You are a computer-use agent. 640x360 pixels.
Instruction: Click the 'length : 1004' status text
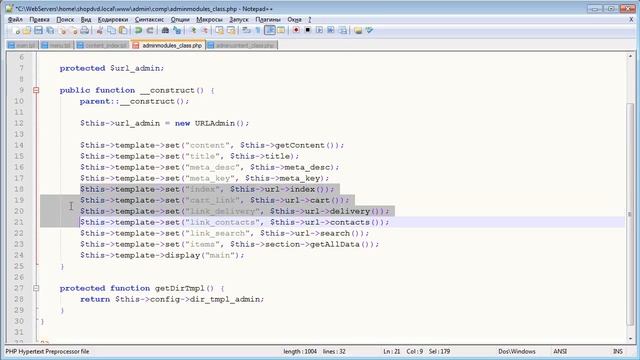300,351
